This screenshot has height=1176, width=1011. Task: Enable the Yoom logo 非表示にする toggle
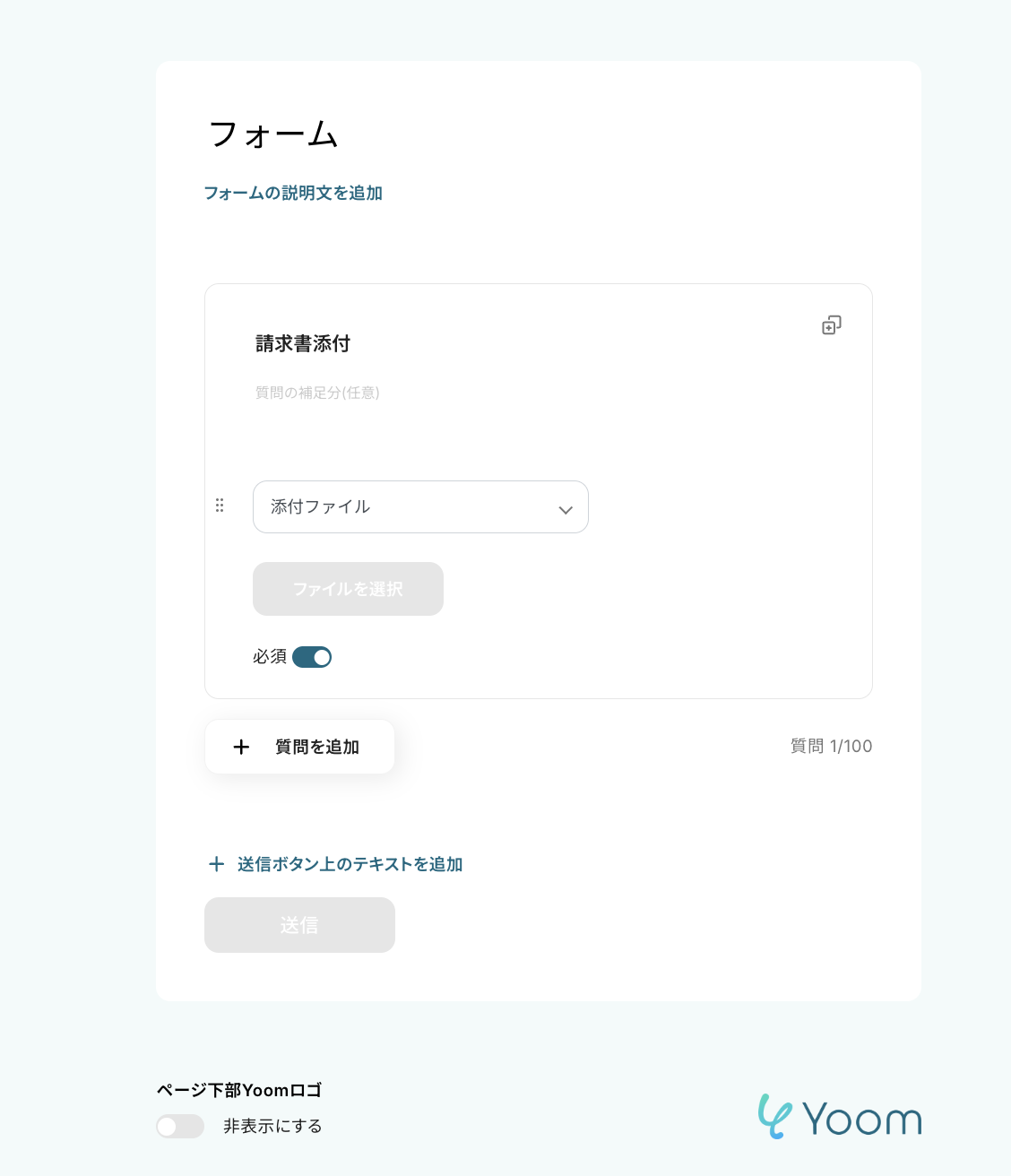coord(180,1126)
